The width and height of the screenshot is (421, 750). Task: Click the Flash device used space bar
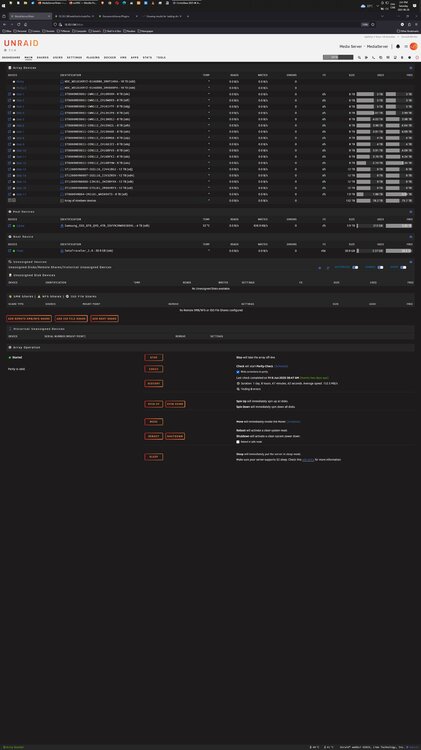(x=370, y=250)
